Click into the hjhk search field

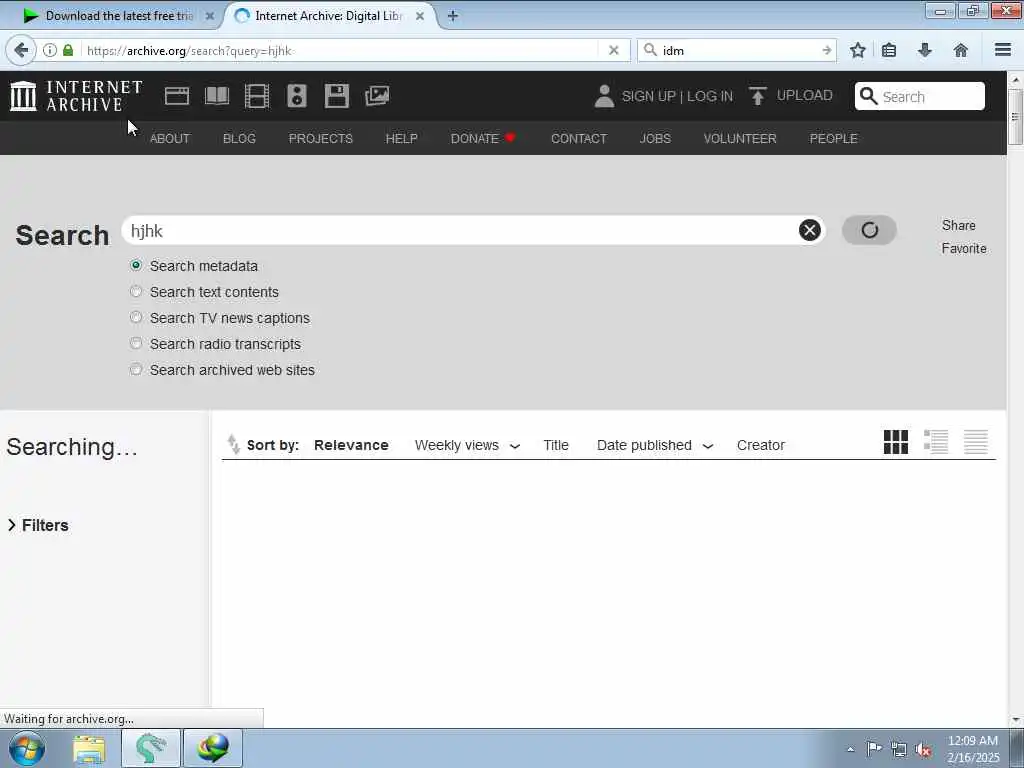pos(460,231)
